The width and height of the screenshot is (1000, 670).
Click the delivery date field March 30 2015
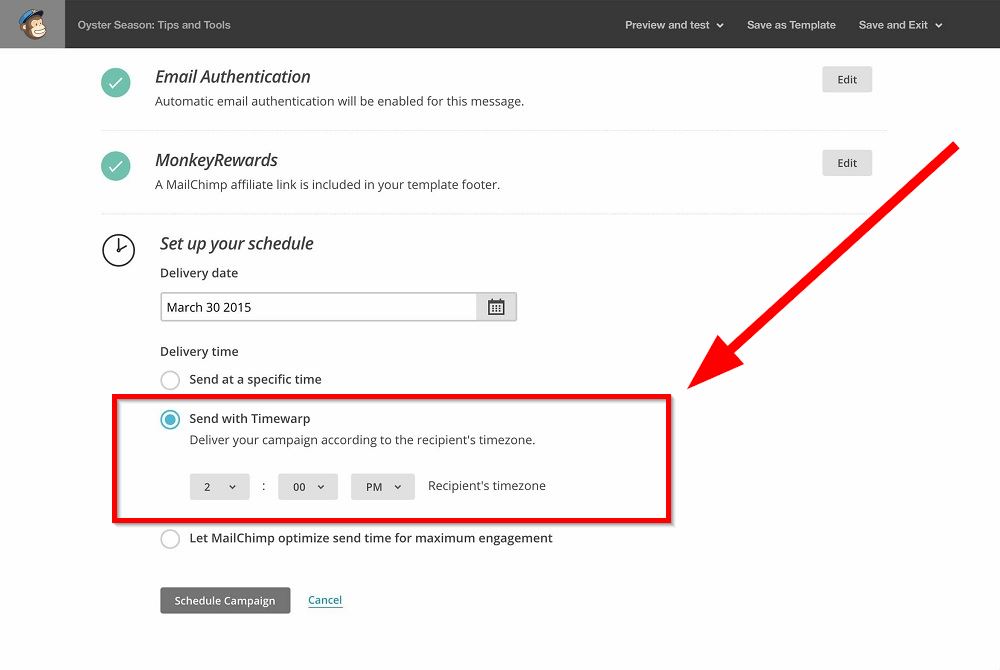[x=318, y=307]
